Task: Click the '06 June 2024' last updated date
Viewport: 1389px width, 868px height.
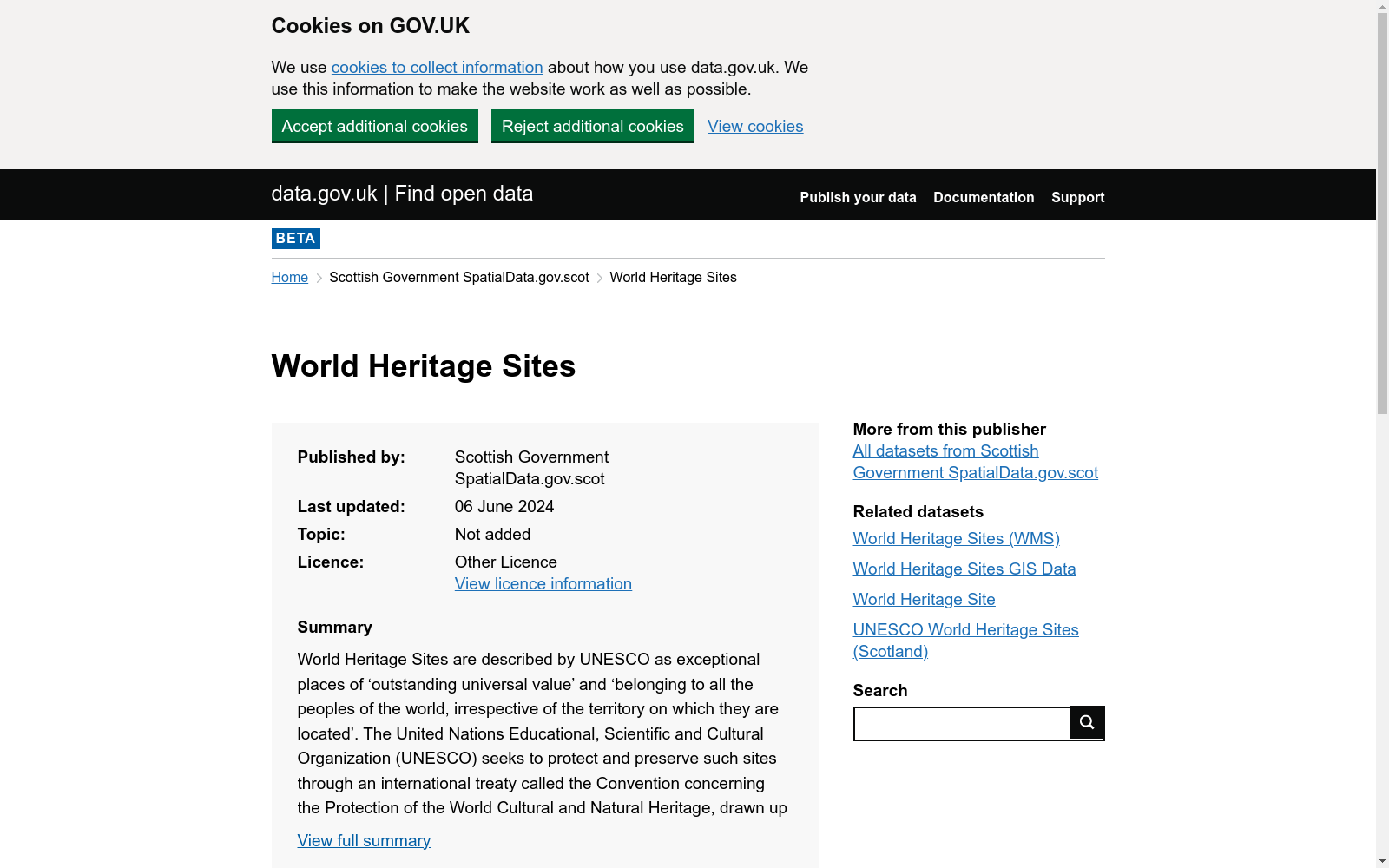Action: [504, 507]
